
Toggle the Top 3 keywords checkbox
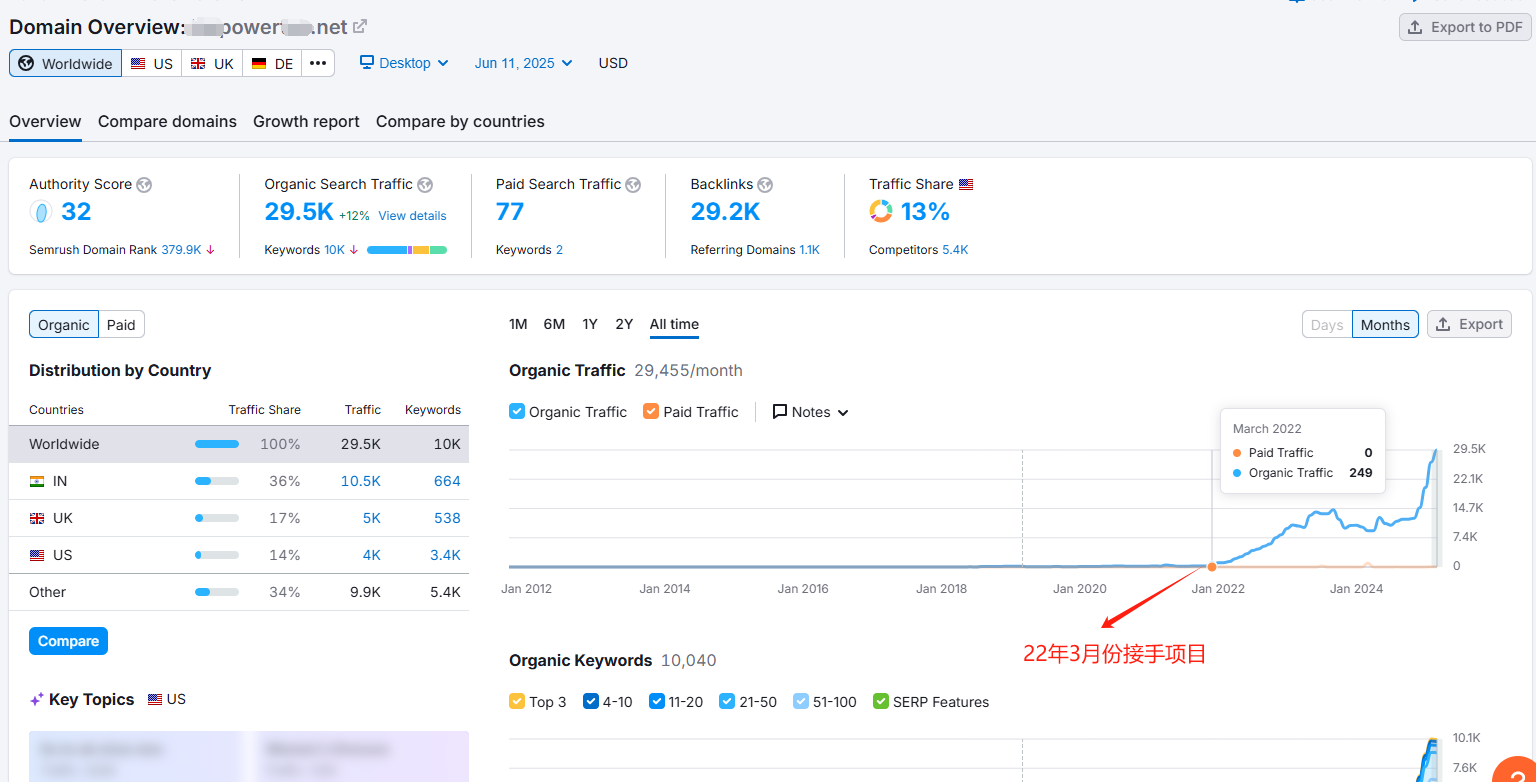[x=517, y=701]
